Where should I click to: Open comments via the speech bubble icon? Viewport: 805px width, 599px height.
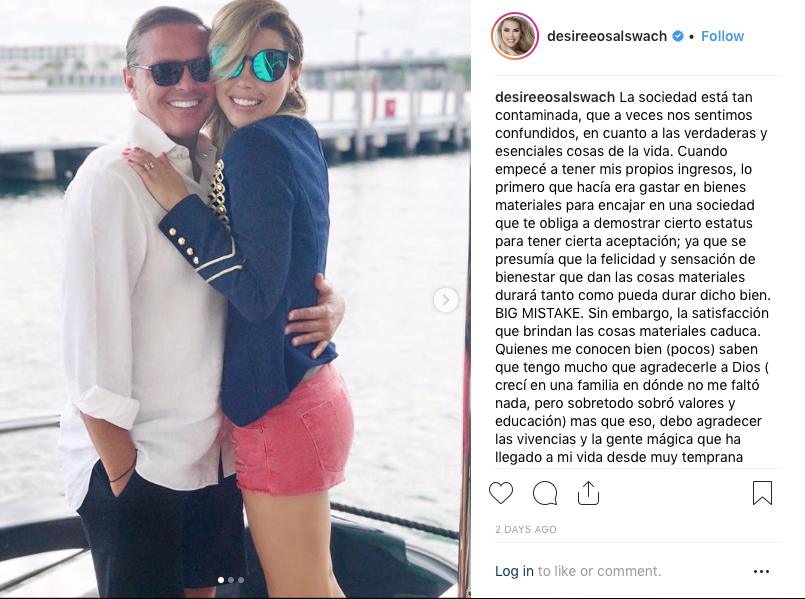[545, 493]
